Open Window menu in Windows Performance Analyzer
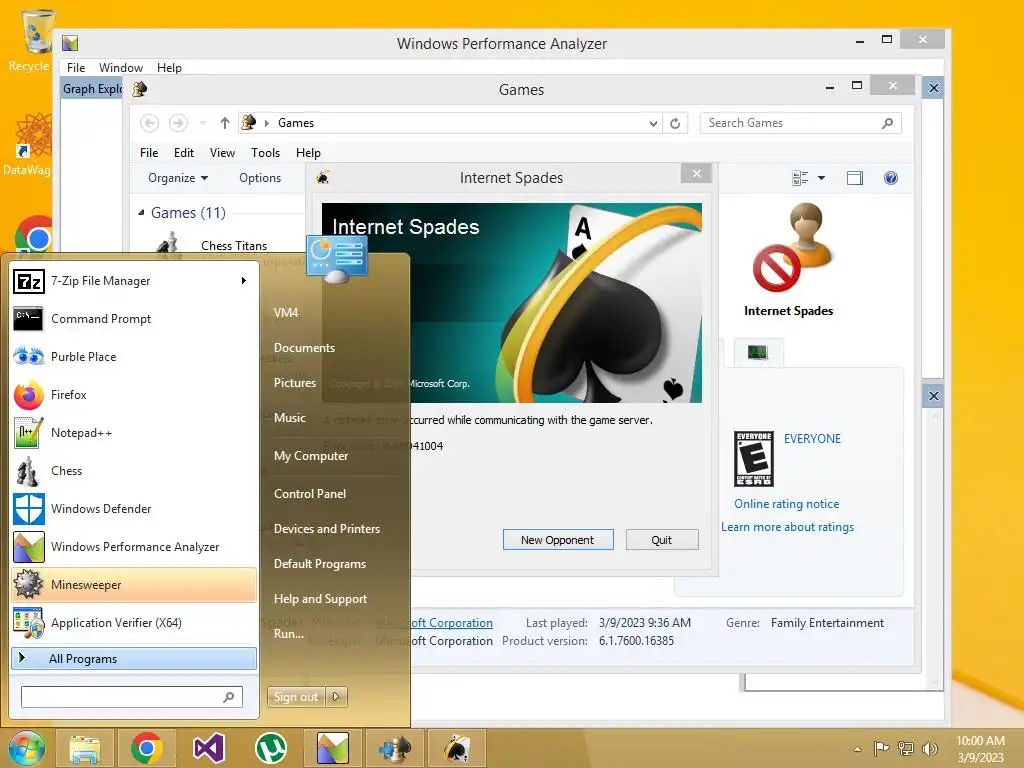1024x768 pixels. (x=121, y=68)
